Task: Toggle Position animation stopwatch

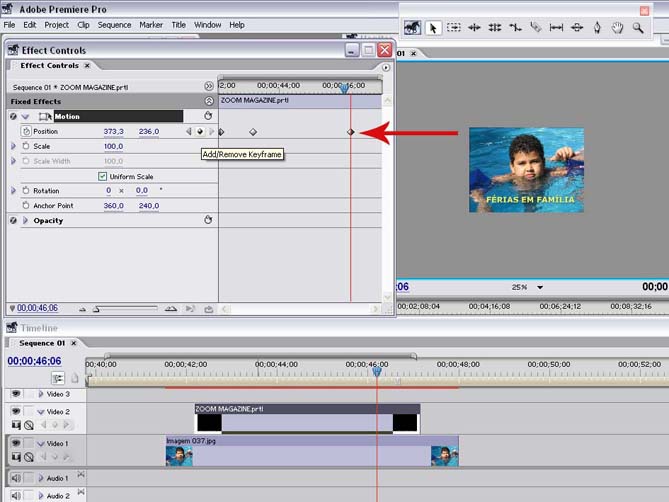Action: 26,132
